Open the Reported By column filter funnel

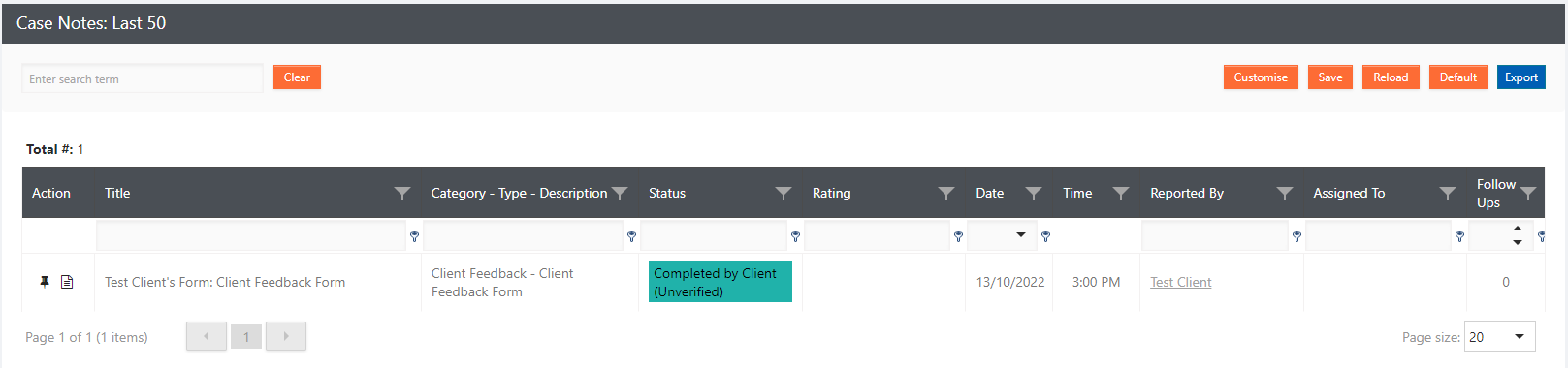click(1285, 193)
